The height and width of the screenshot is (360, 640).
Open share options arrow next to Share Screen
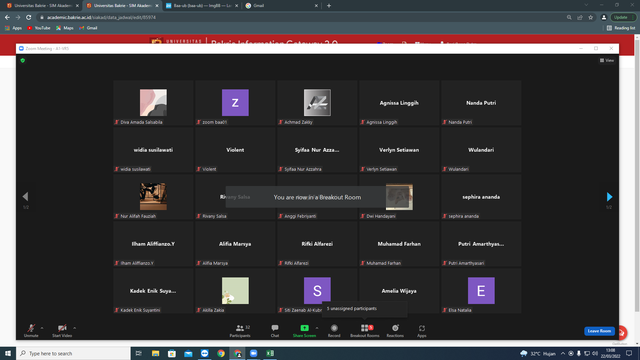pyautogui.click(x=317, y=328)
